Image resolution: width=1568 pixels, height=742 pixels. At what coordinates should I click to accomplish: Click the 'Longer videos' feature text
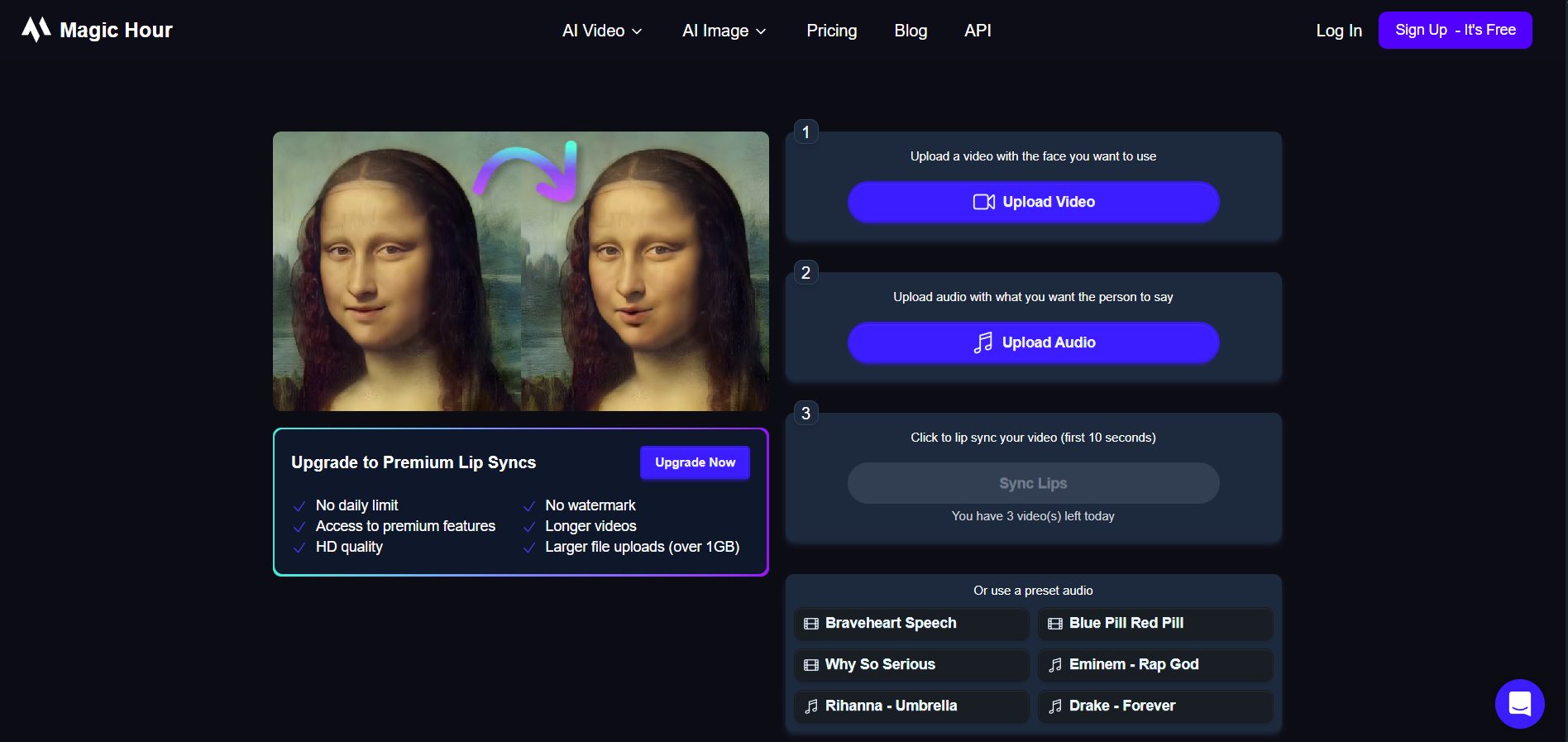pyautogui.click(x=590, y=526)
